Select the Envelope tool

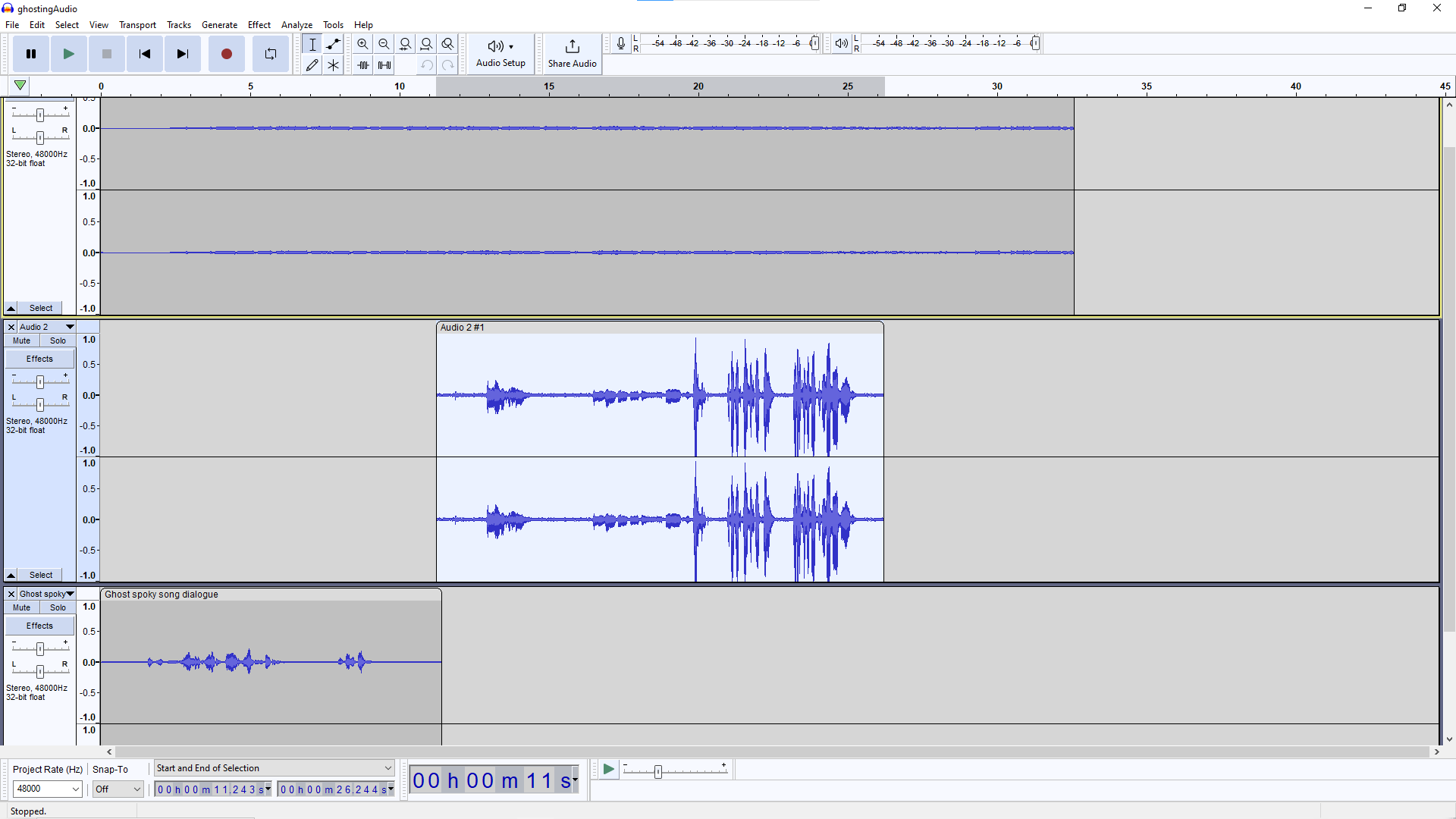click(333, 44)
